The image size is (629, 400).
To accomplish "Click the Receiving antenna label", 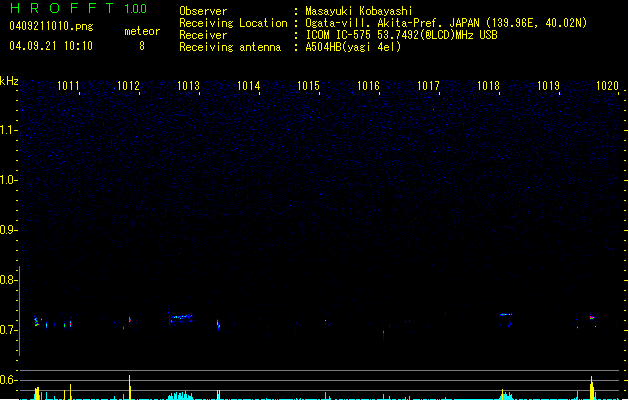I will 230,47.
